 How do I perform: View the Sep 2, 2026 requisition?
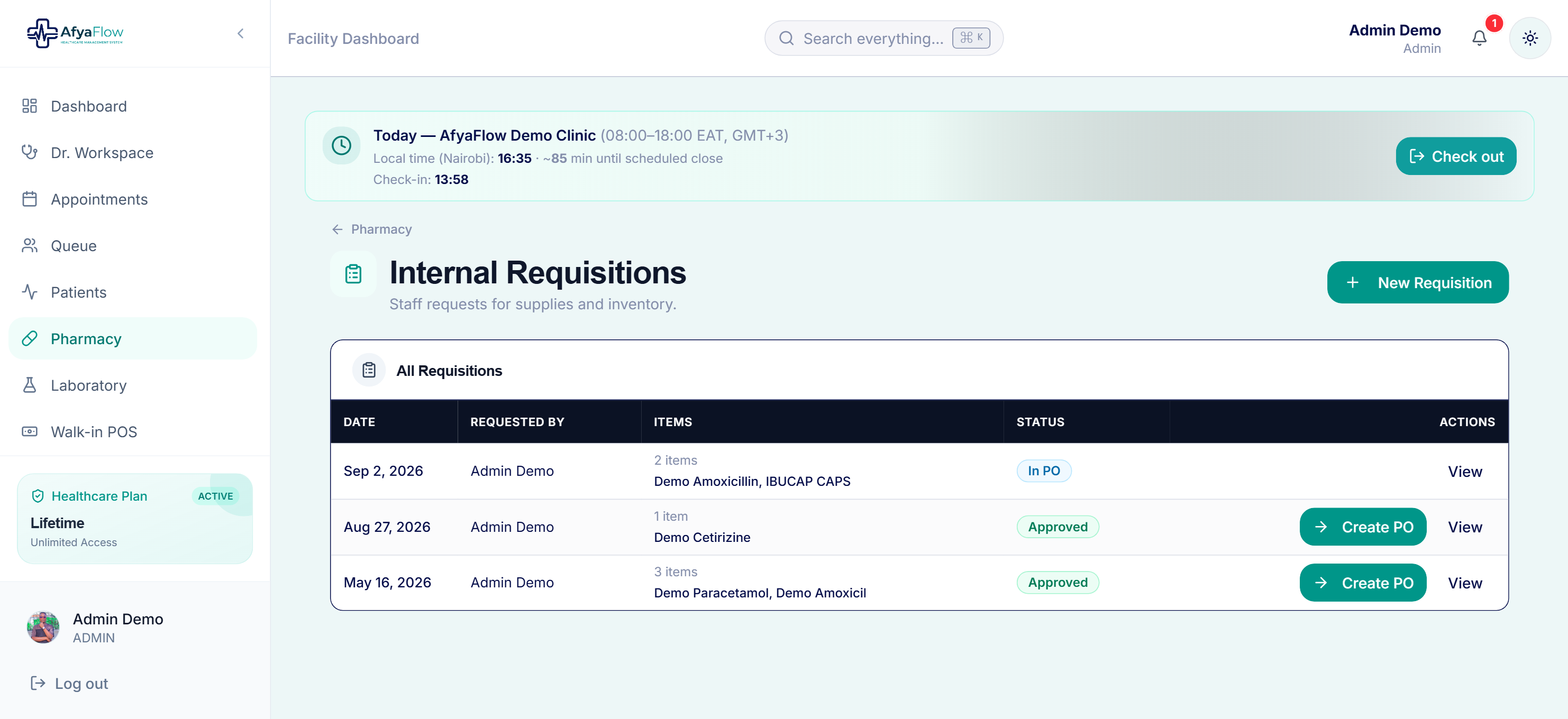pyautogui.click(x=1464, y=472)
